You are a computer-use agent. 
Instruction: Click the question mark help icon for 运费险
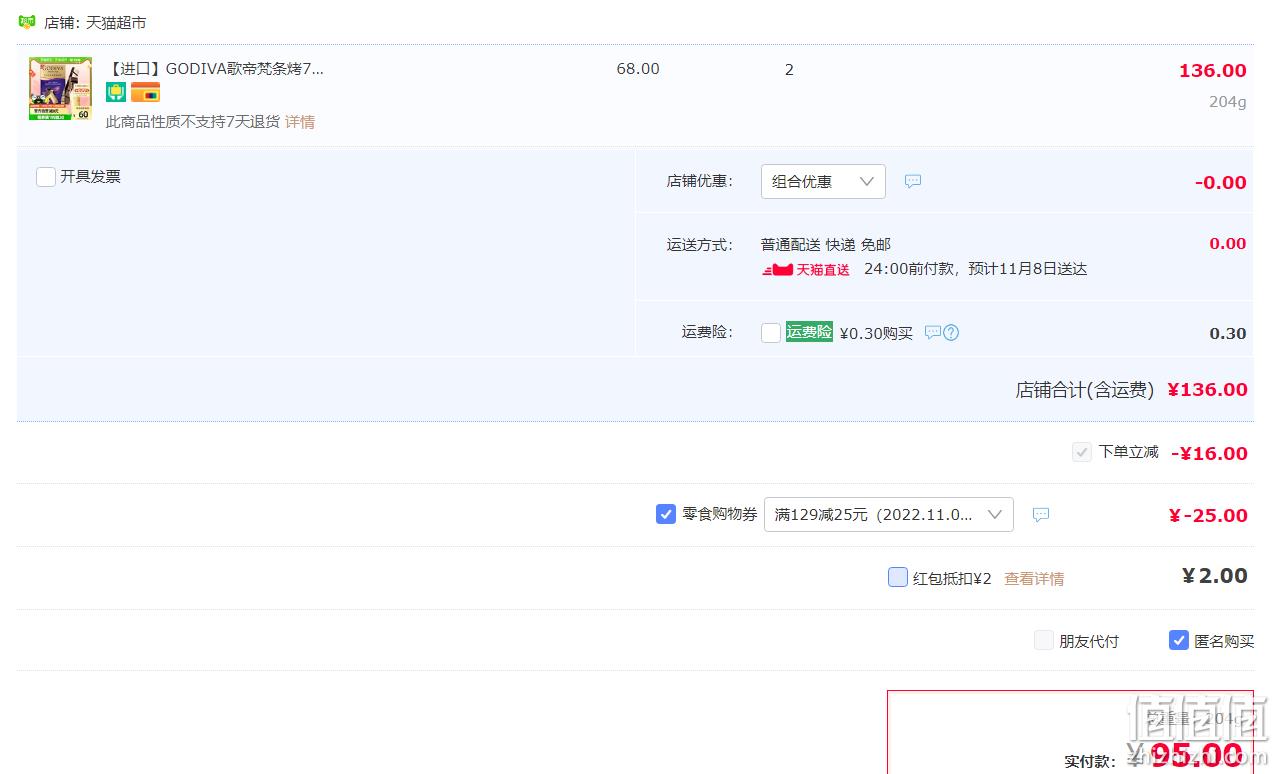point(951,333)
